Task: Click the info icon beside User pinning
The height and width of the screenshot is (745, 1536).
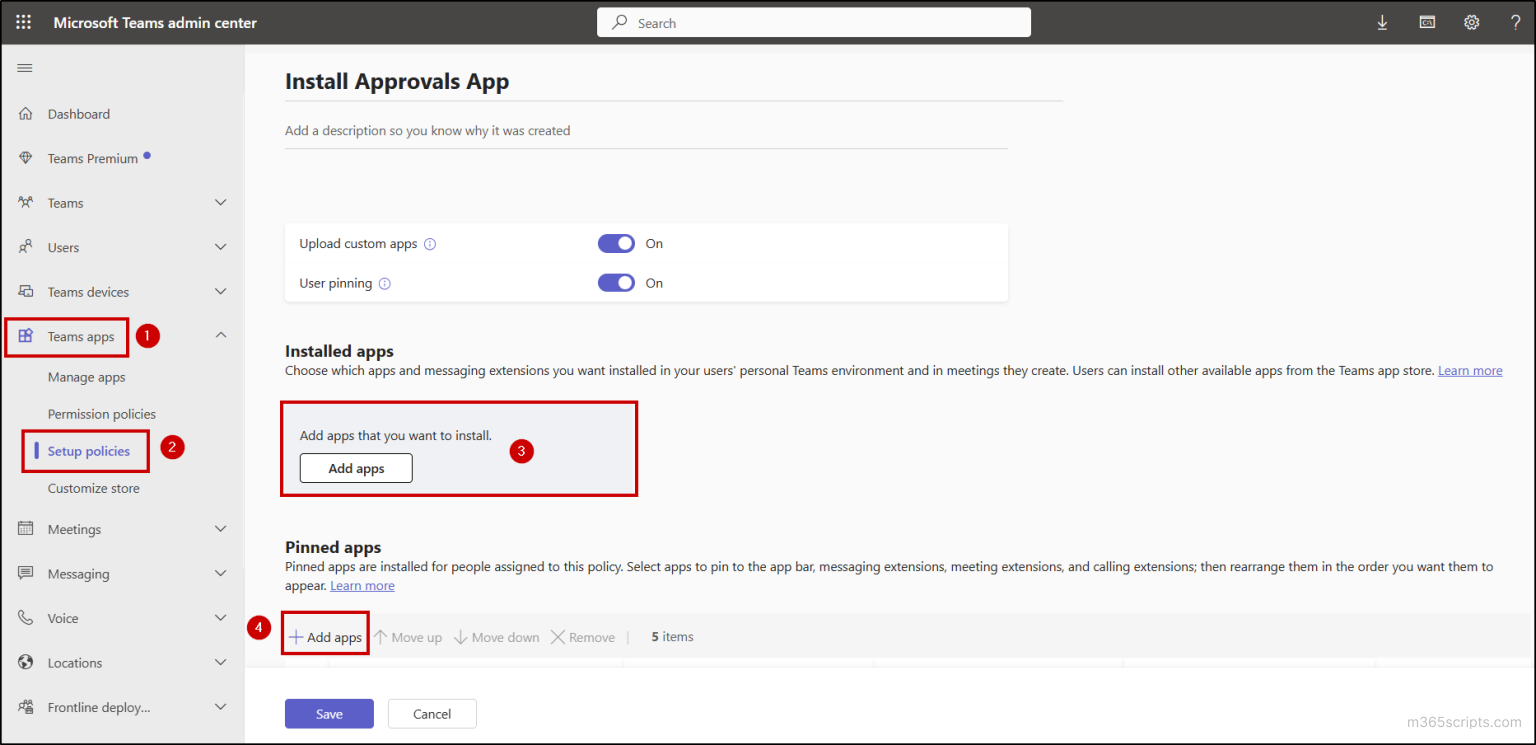Action: pyautogui.click(x=384, y=283)
